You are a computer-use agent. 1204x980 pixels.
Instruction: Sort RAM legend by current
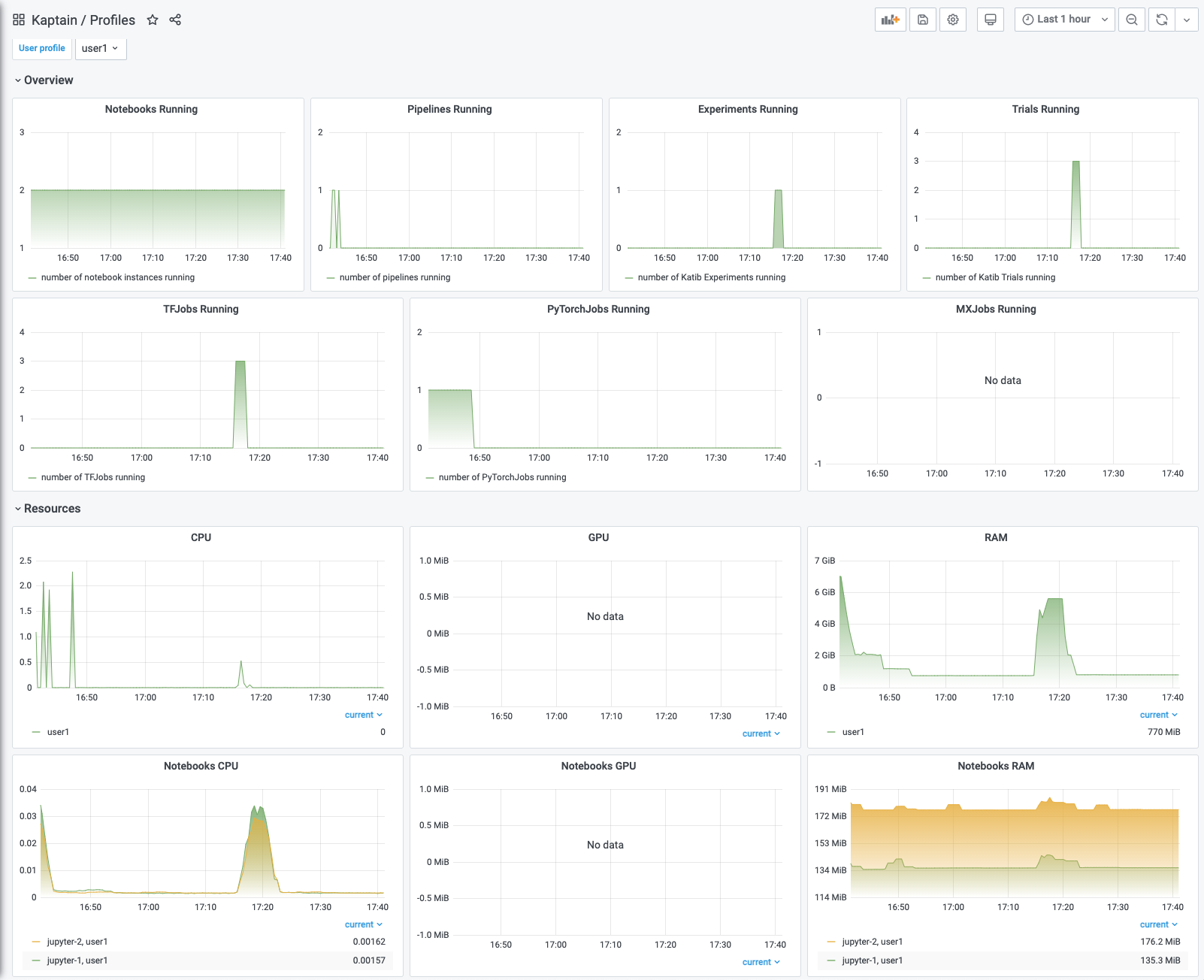click(x=1159, y=715)
